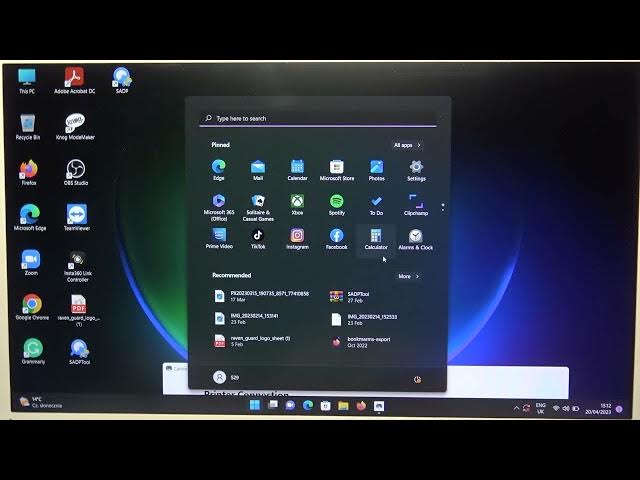This screenshot has width=640, height=480.
Task: Open Microsoft Store pinned app
Action: pyautogui.click(x=337, y=170)
